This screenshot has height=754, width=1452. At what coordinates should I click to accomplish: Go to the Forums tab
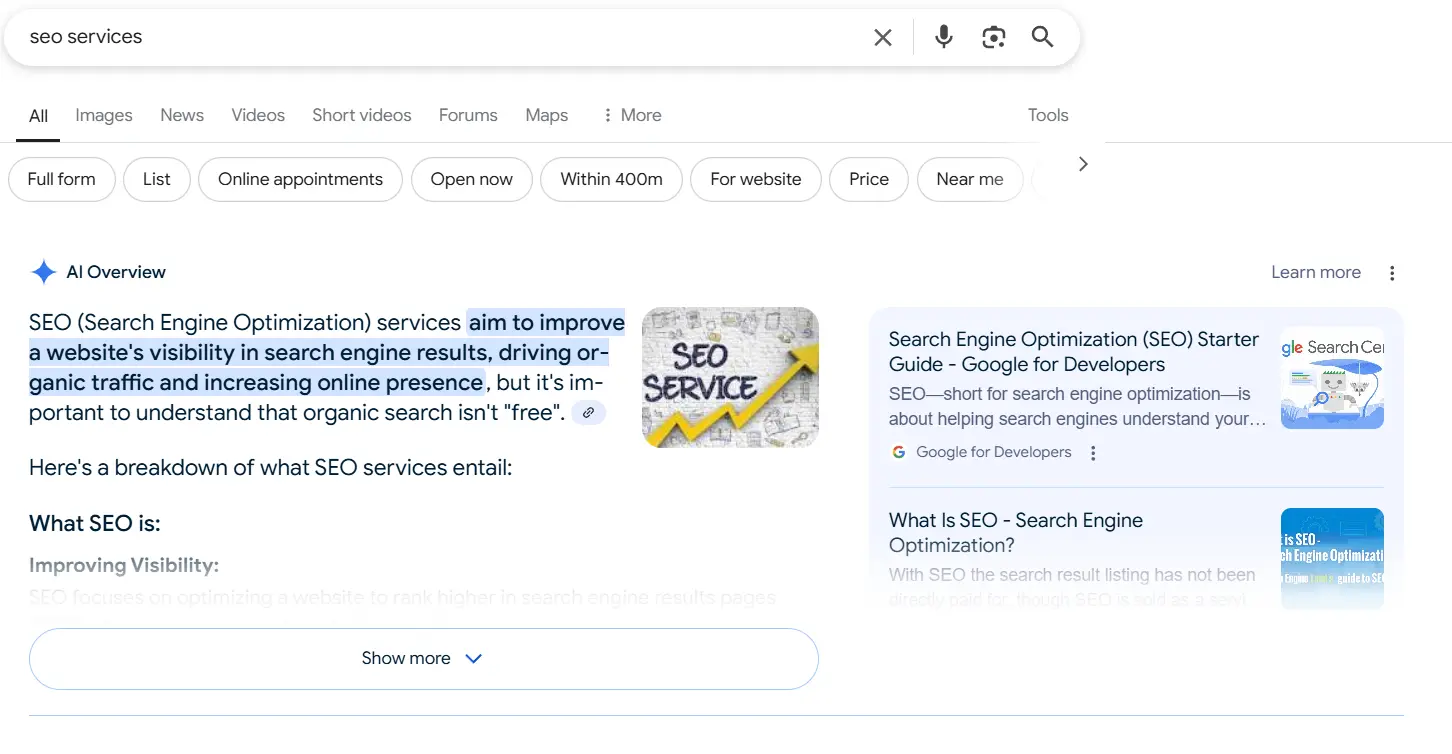pos(468,115)
